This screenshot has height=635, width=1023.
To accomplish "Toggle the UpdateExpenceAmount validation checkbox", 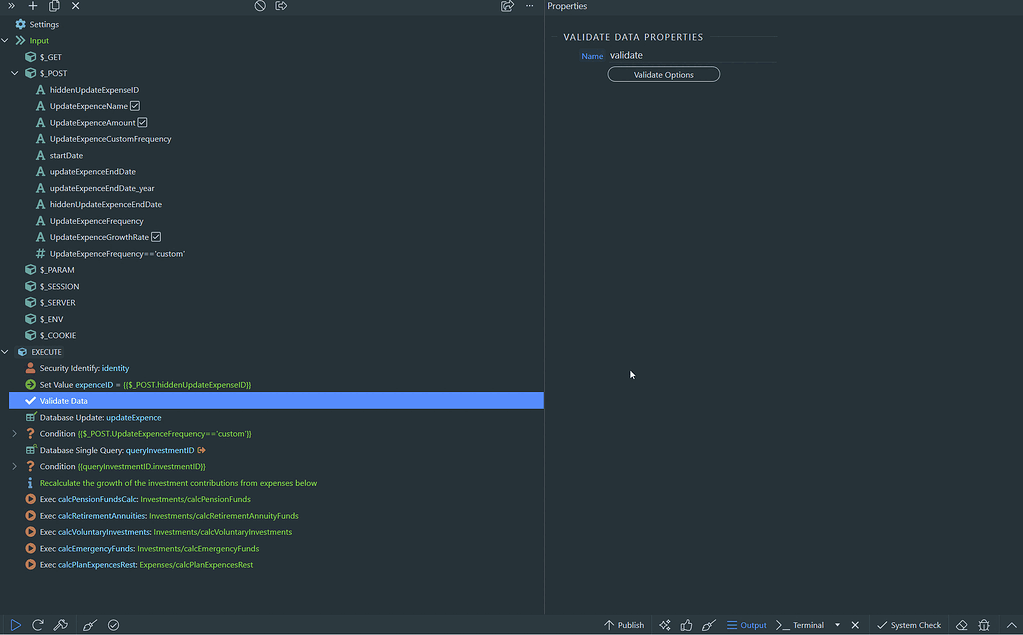I will click(142, 122).
